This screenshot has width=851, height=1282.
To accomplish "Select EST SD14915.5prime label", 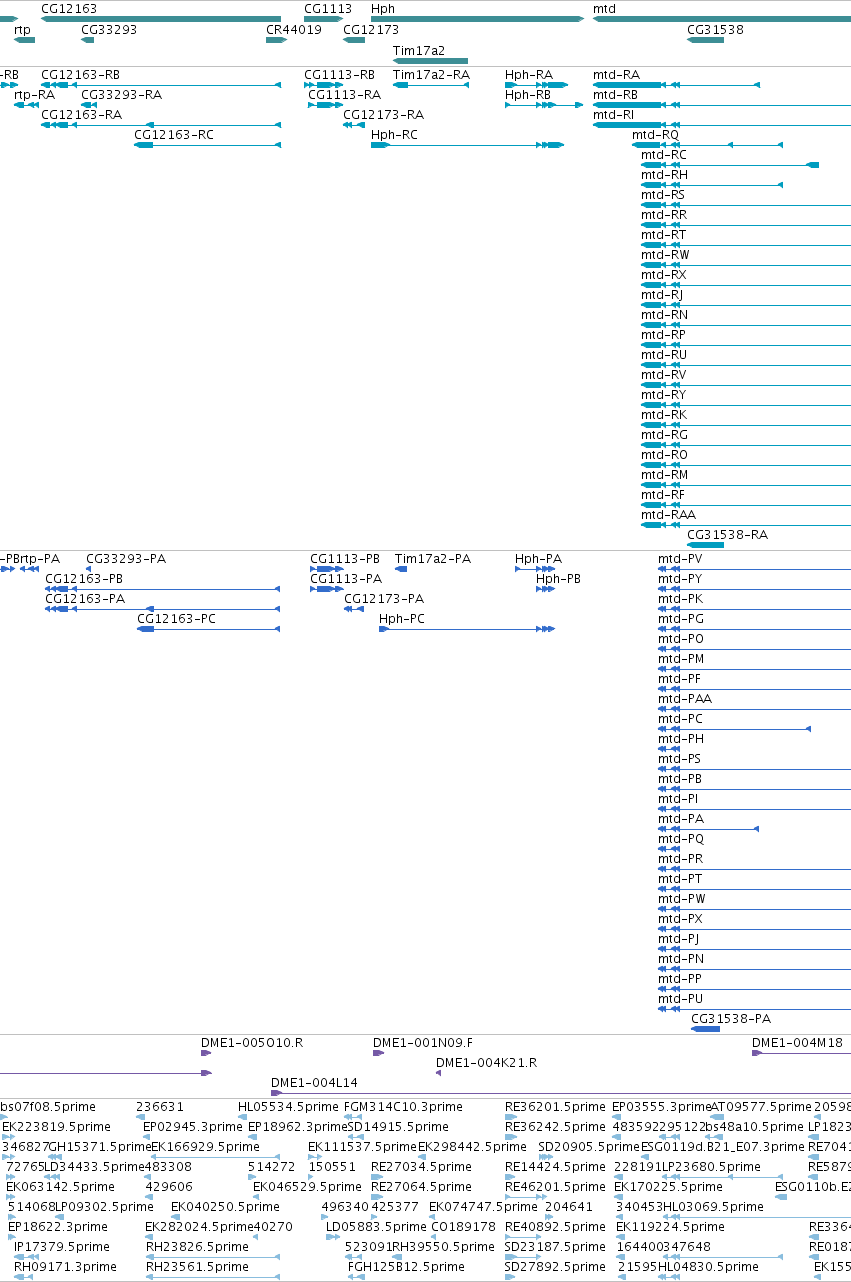I will tap(398, 1127).
